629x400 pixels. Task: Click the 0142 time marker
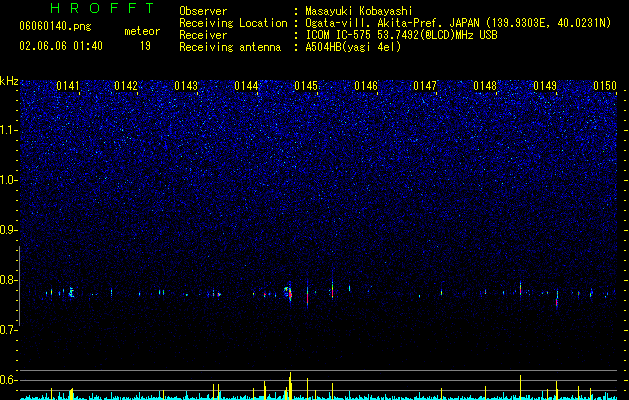[126, 86]
